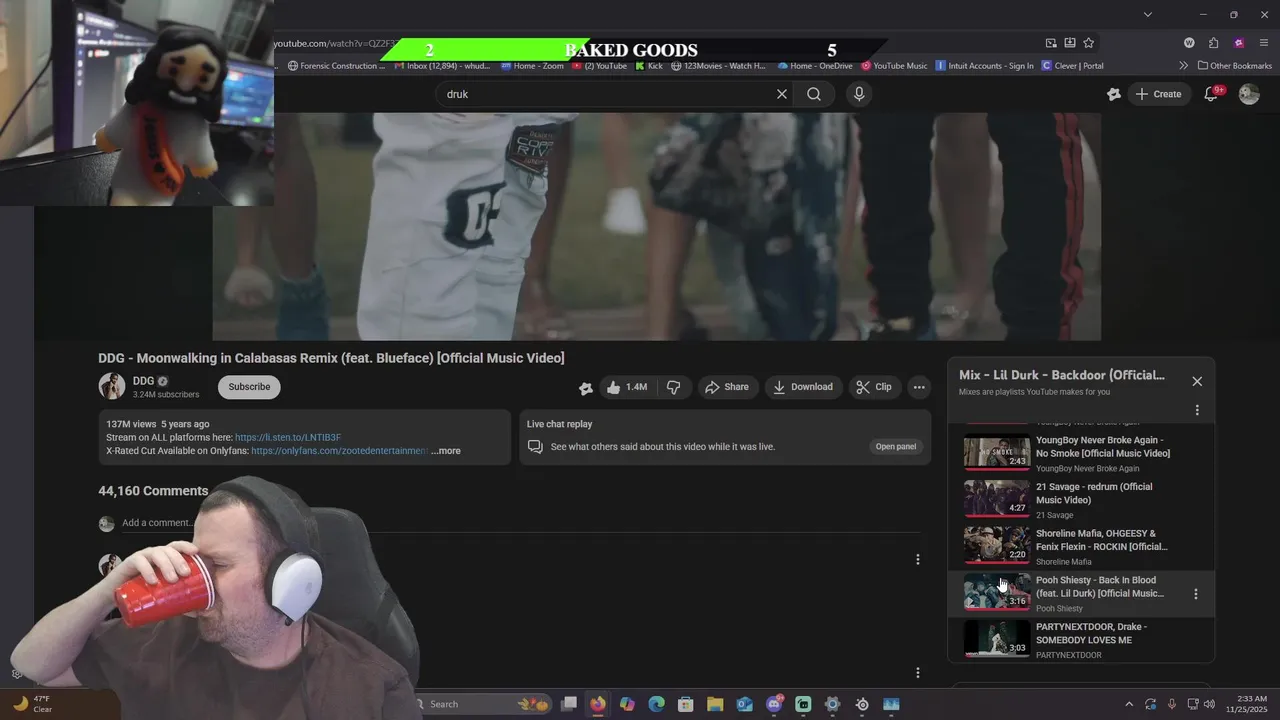Open Other Bookmarks folder
The height and width of the screenshot is (720, 1280).
[1234, 66]
